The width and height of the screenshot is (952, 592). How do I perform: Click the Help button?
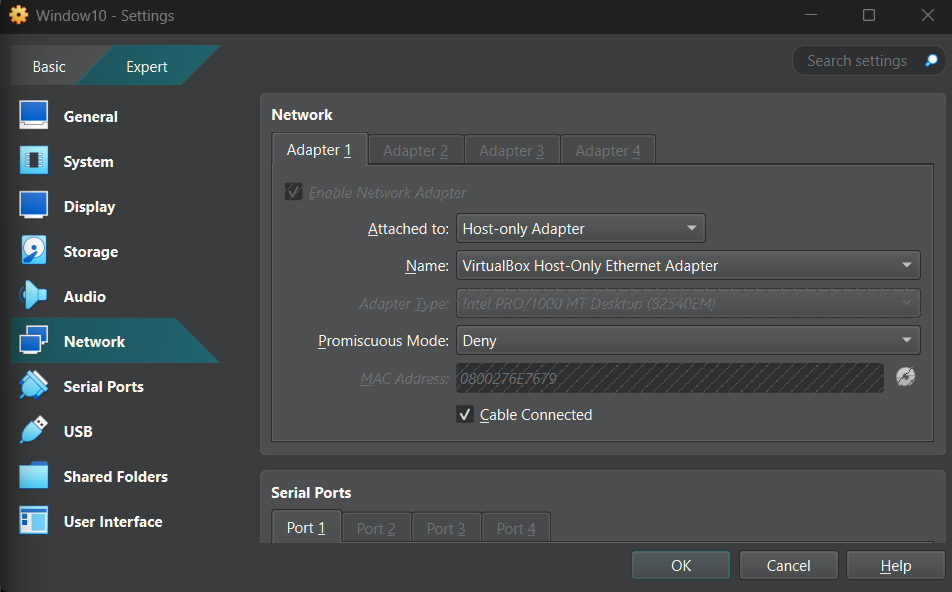tap(896, 565)
